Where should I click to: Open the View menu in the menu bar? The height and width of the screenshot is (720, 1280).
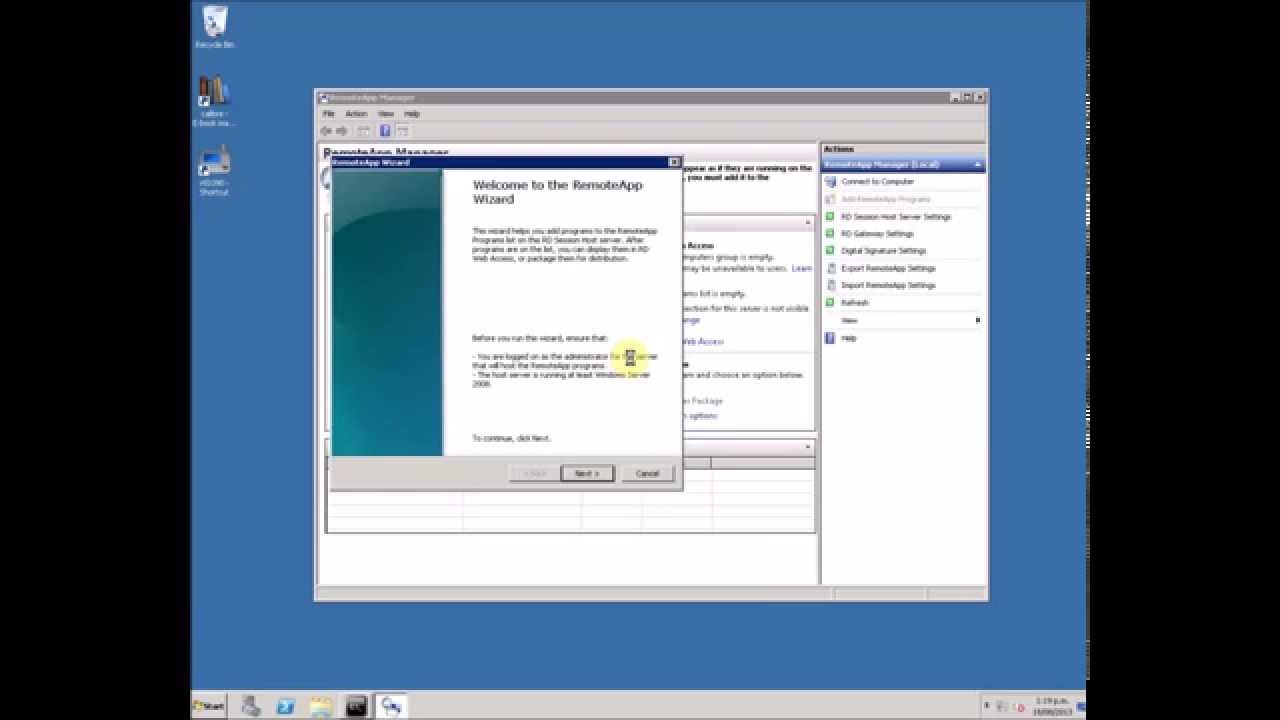(x=385, y=114)
